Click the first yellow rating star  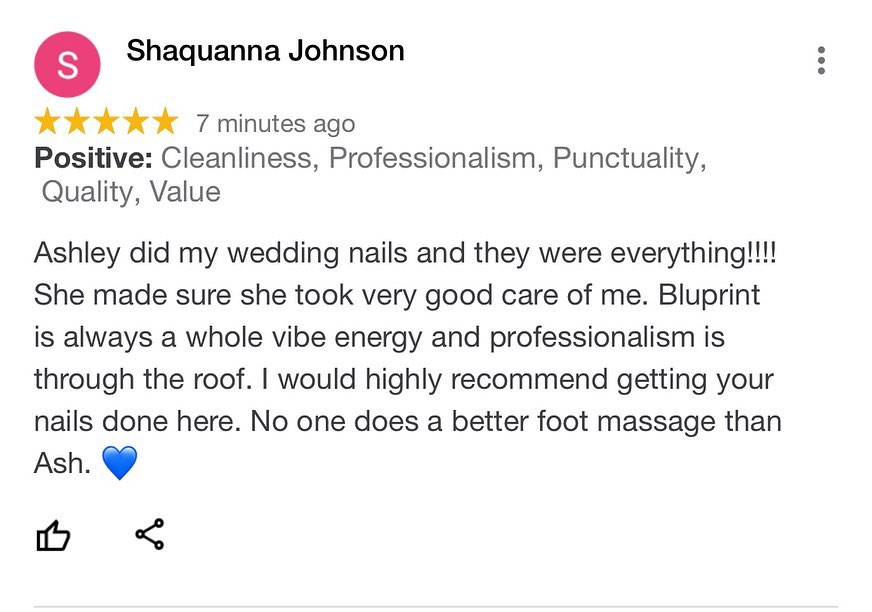(47, 123)
